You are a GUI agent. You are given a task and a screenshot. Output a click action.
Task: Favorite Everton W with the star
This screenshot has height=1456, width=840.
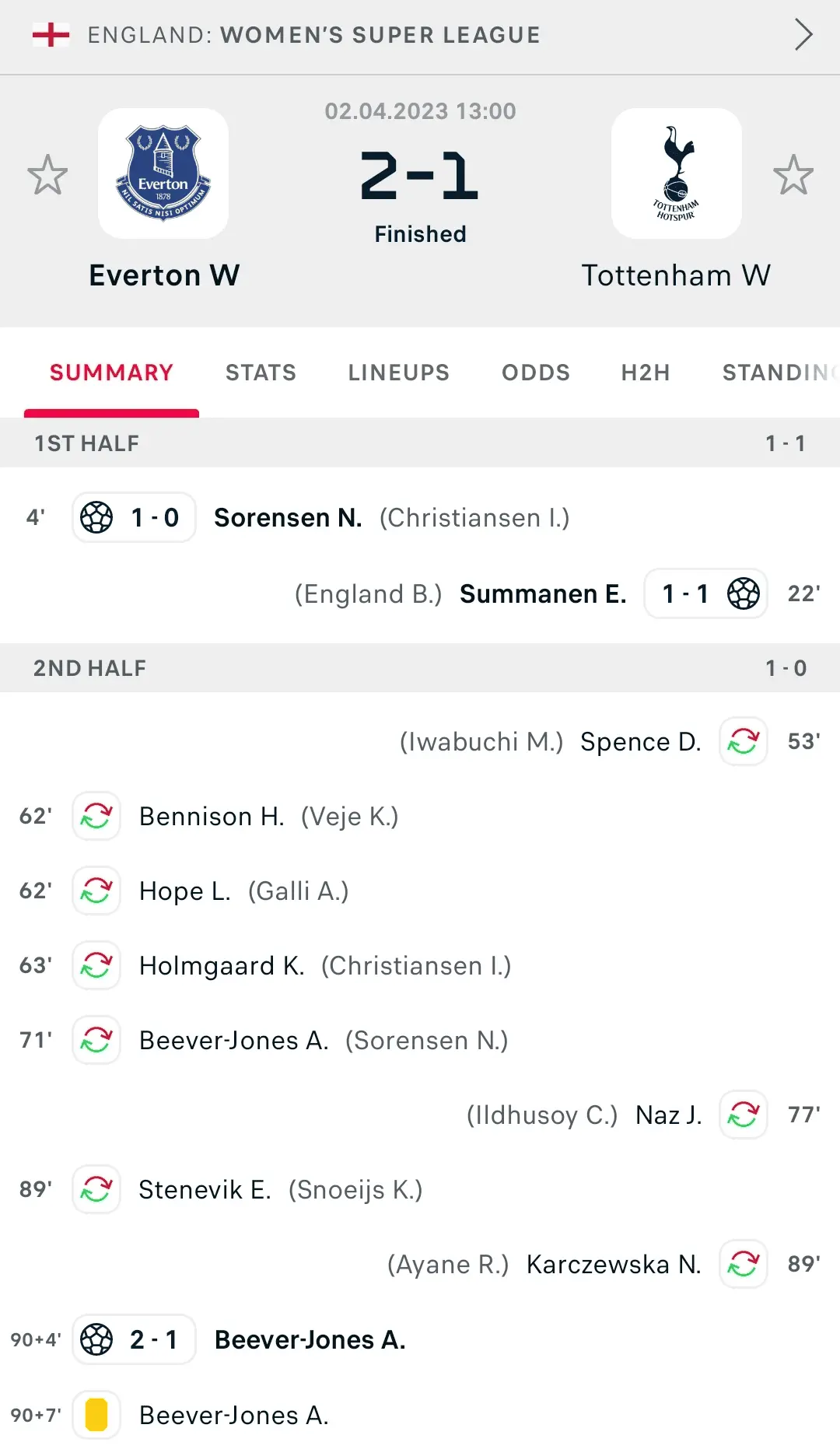(x=47, y=174)
